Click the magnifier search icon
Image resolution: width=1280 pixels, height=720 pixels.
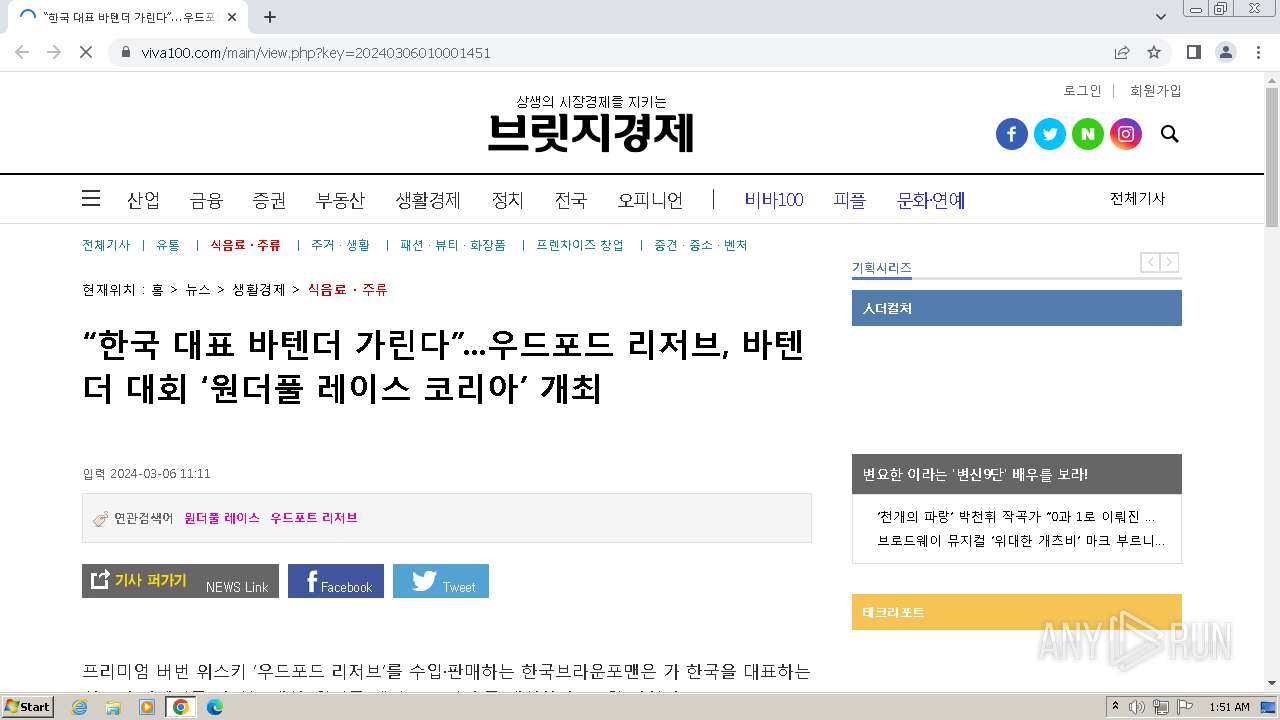[x=1169, y=134]
